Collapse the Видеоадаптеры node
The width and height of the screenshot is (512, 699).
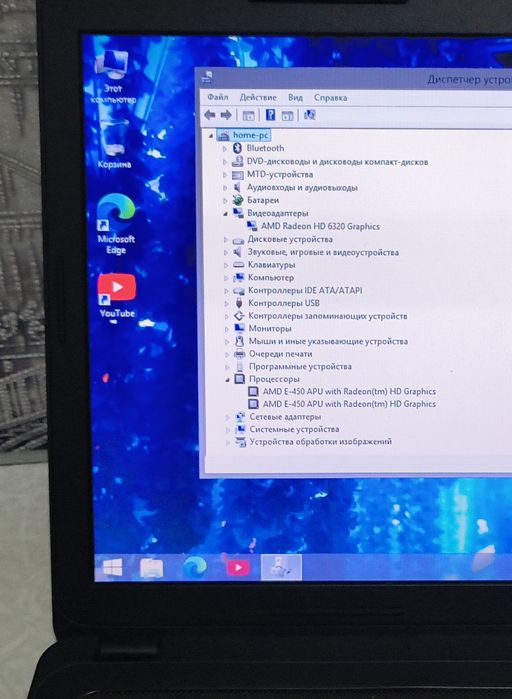225,214
